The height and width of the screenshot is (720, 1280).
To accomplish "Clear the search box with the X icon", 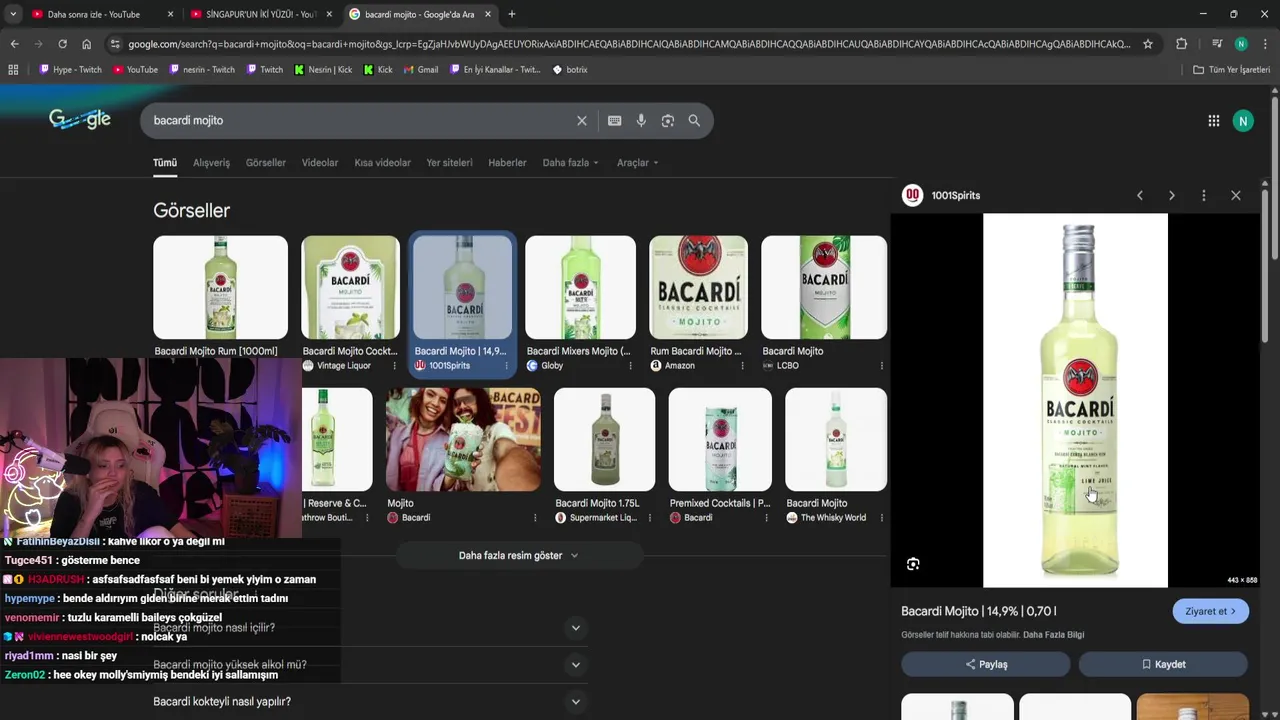I will point(582,121).
